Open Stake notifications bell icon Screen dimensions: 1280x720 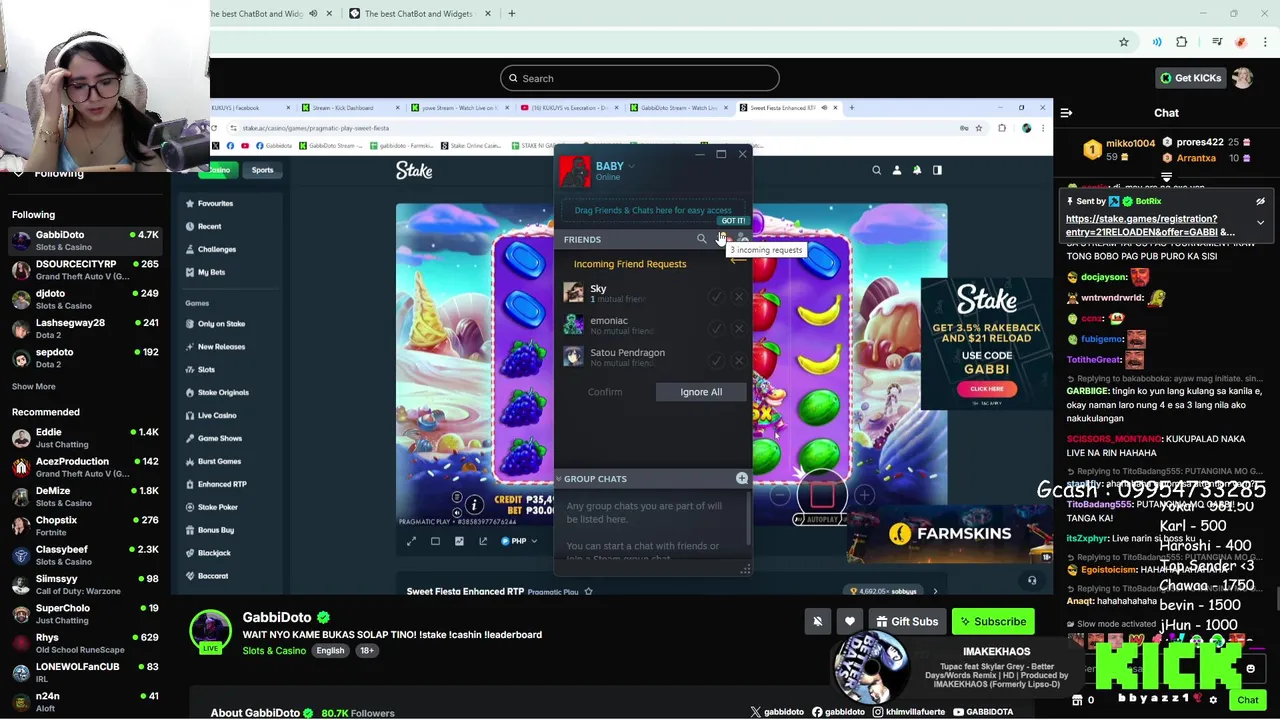[916, 170]
